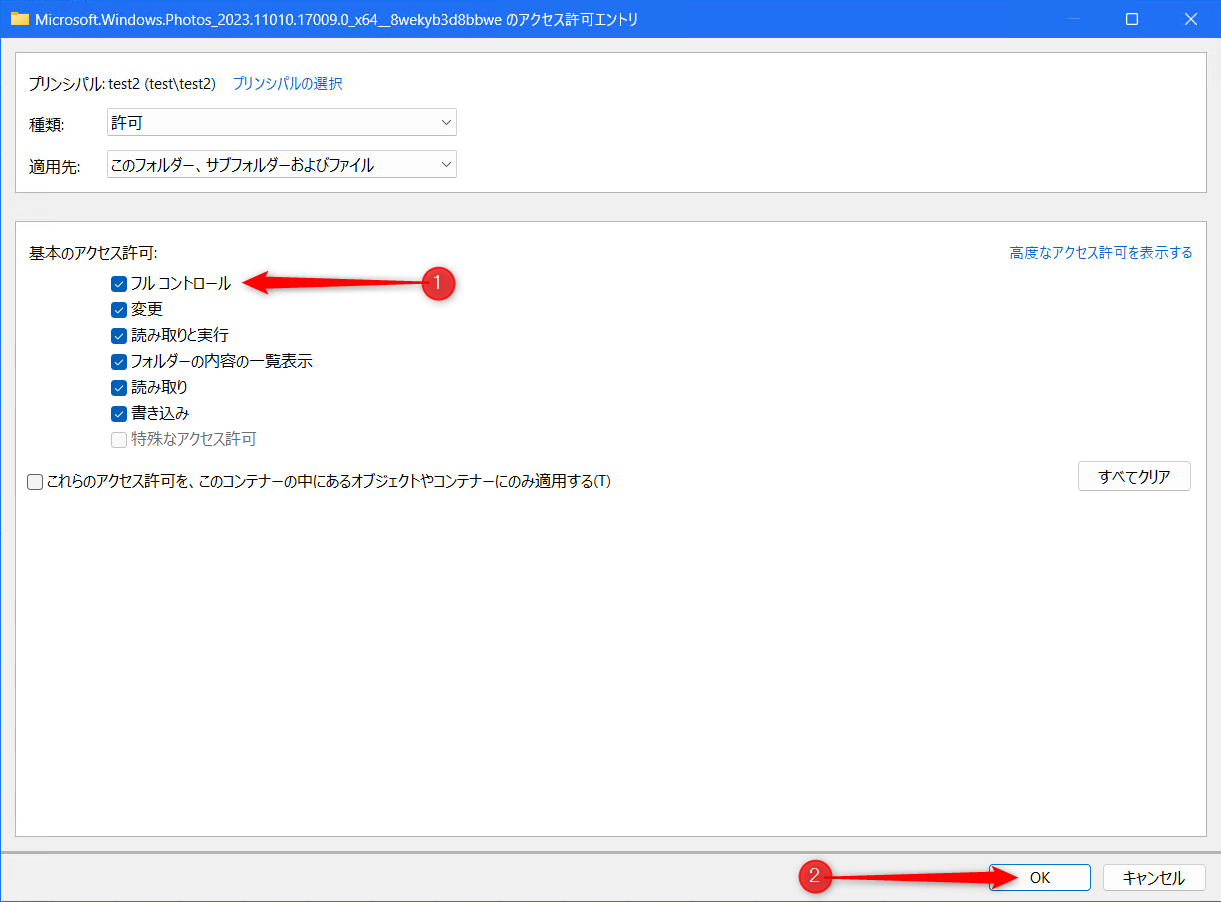This screenshot has height=902, width=1221.
Task: Open the プリンシパルの選択 link
Action: point(287,84)
